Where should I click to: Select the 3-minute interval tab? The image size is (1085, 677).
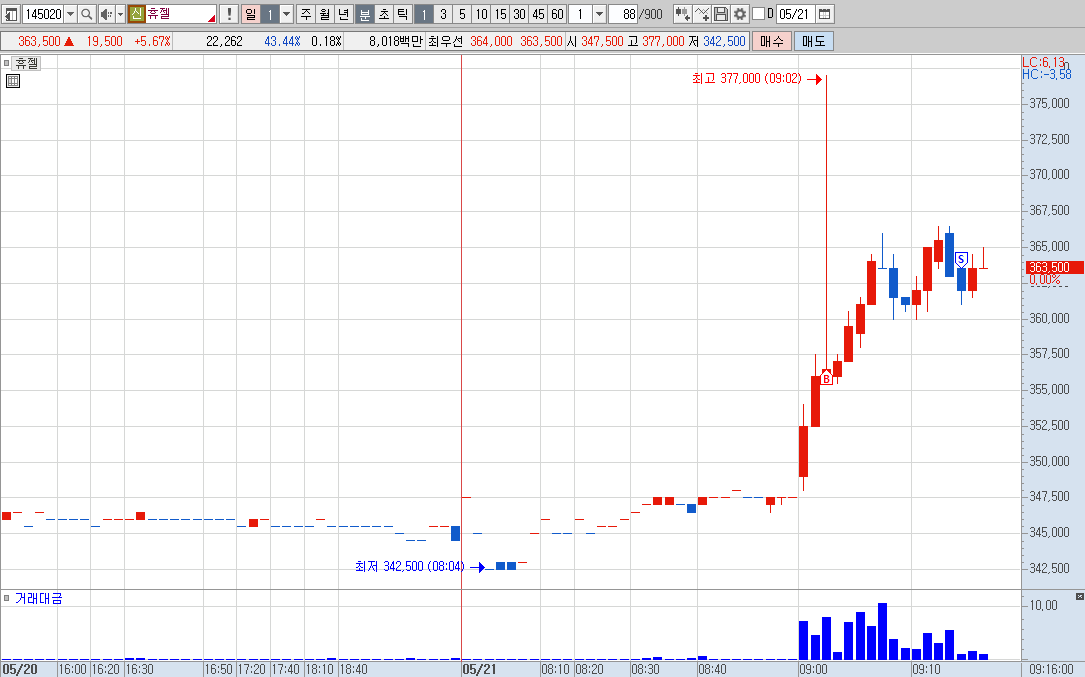(x=443, y=14)
